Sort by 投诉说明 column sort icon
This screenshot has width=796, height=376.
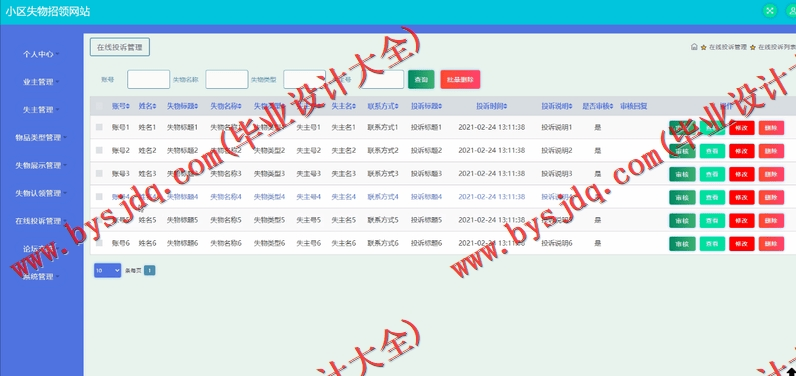pyautogui.click(x=572, y=107)
